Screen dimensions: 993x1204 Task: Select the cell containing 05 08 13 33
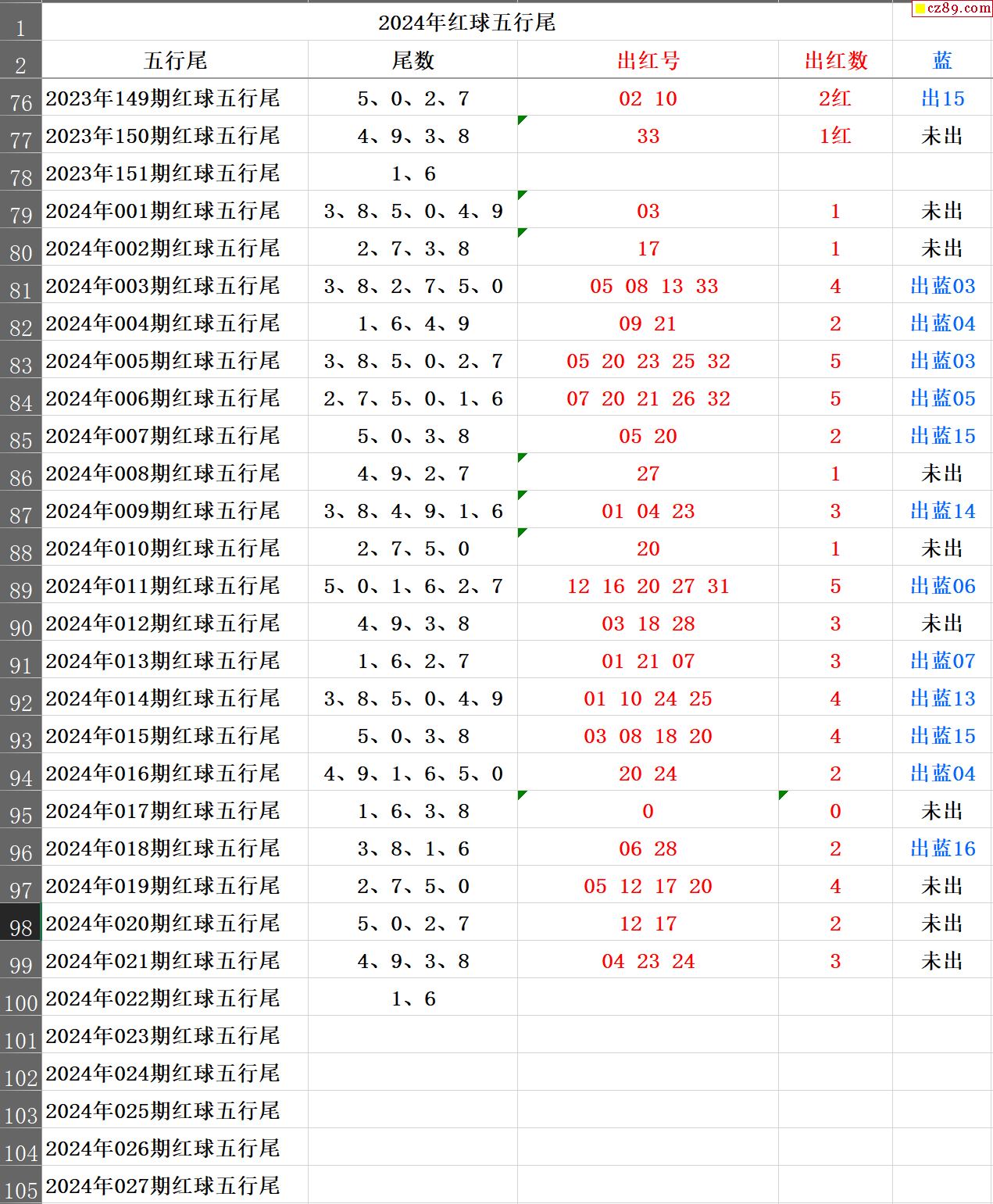[x=648, y=286]
